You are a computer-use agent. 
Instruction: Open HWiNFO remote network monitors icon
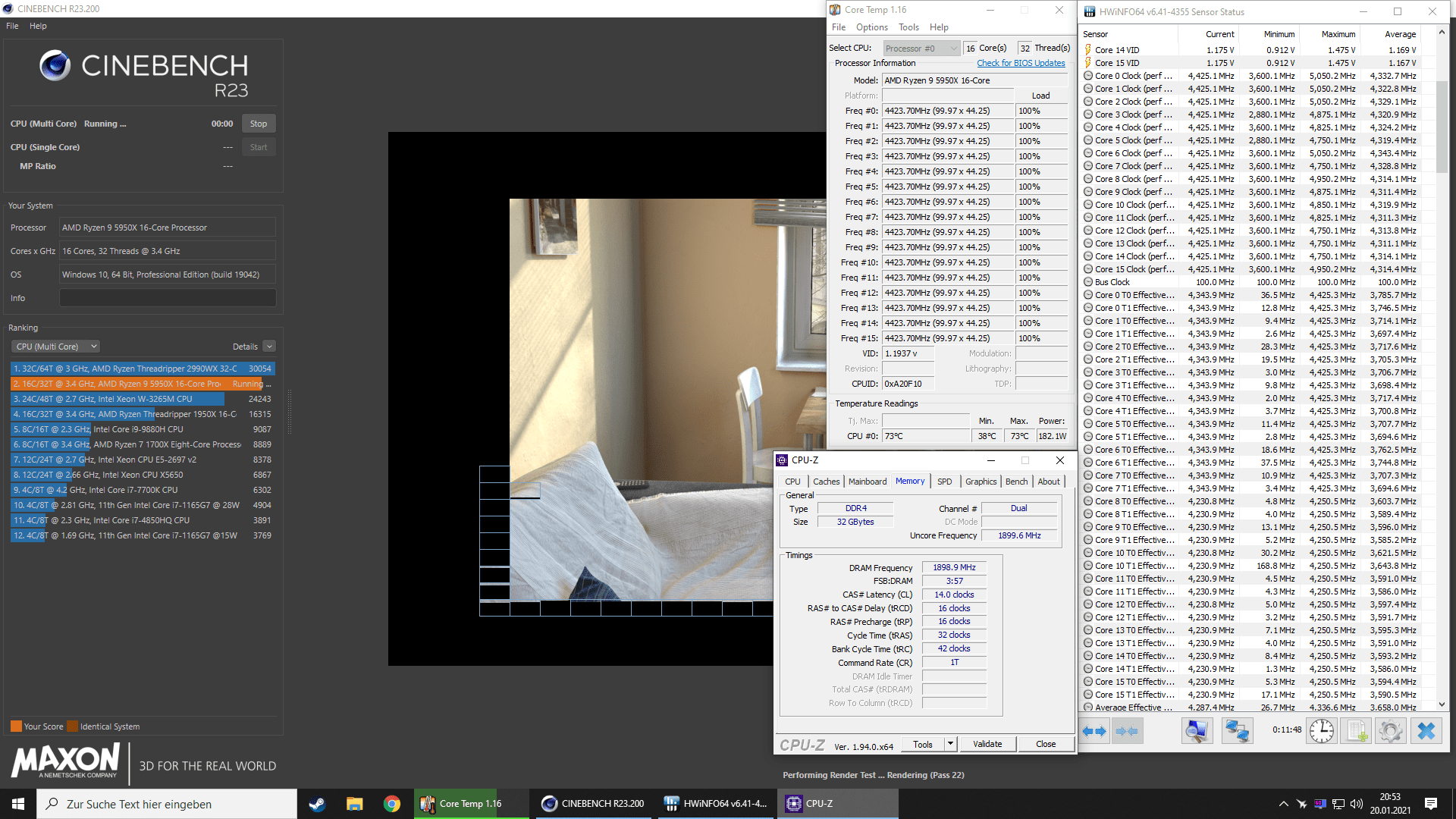(x=1237, y=731)
